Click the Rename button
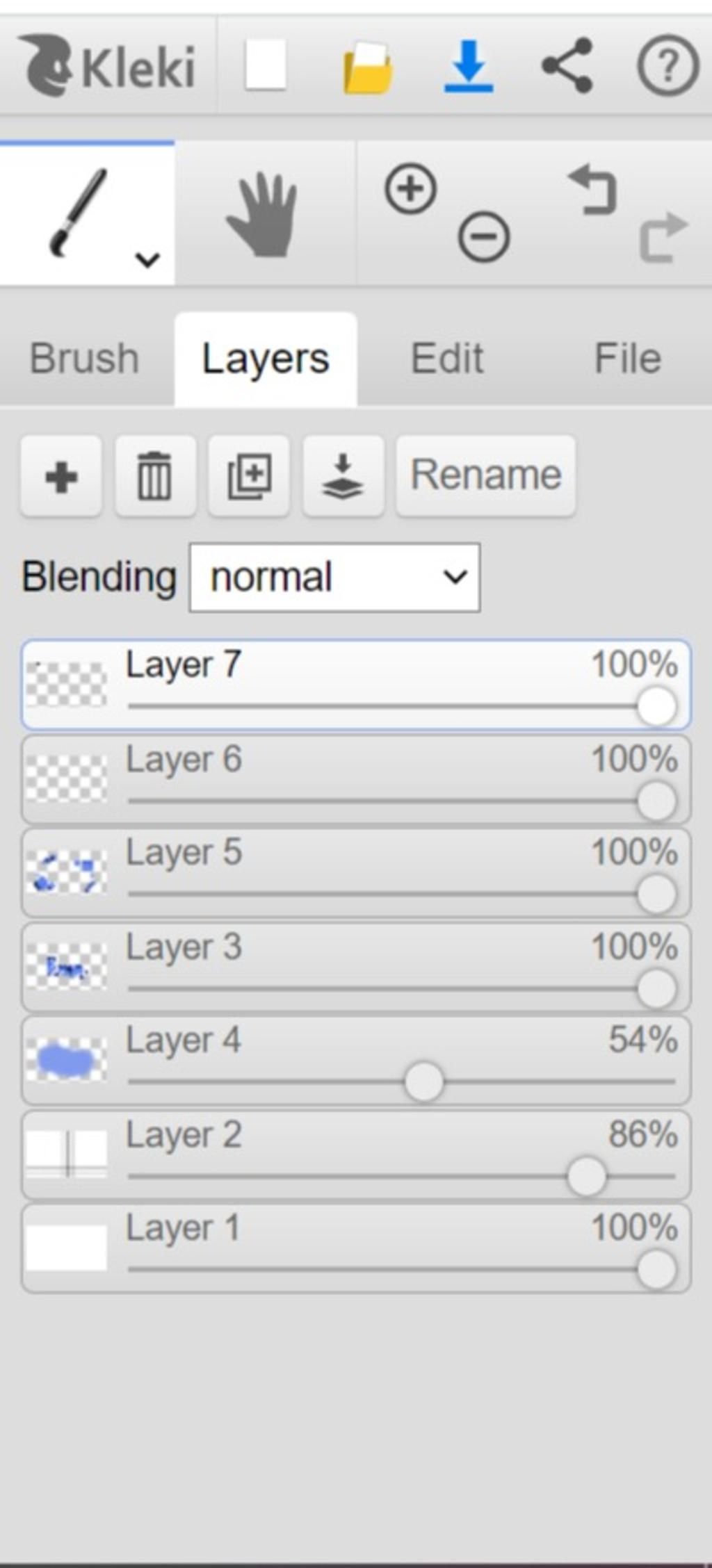 coord(486,477)
